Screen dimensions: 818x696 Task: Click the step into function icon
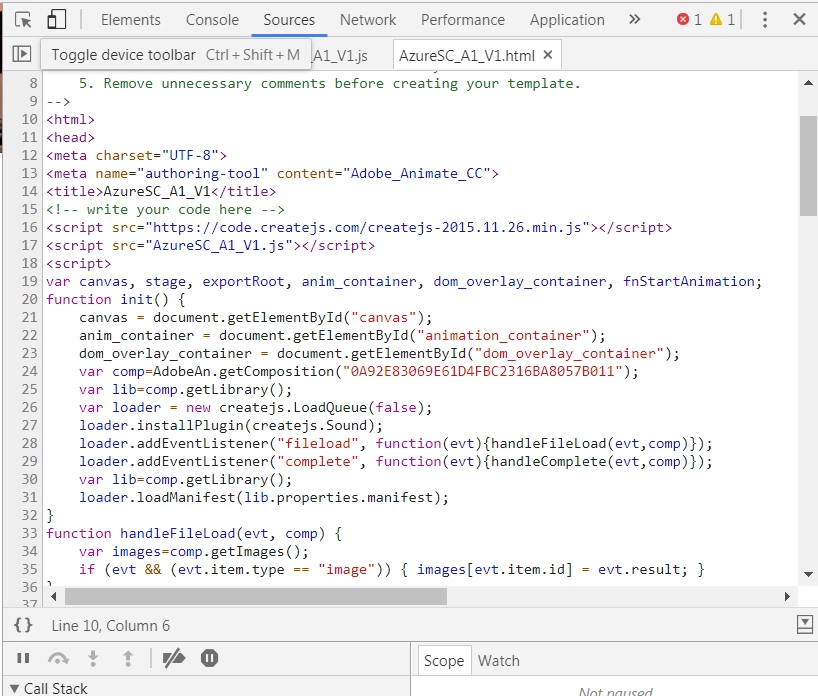click(x=93, y=658)
